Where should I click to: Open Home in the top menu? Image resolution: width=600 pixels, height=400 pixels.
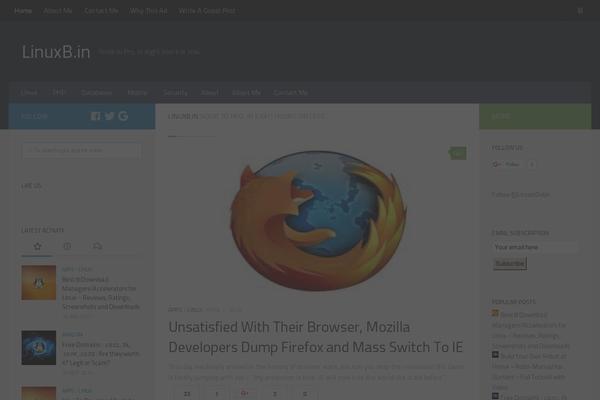[23, 11]
